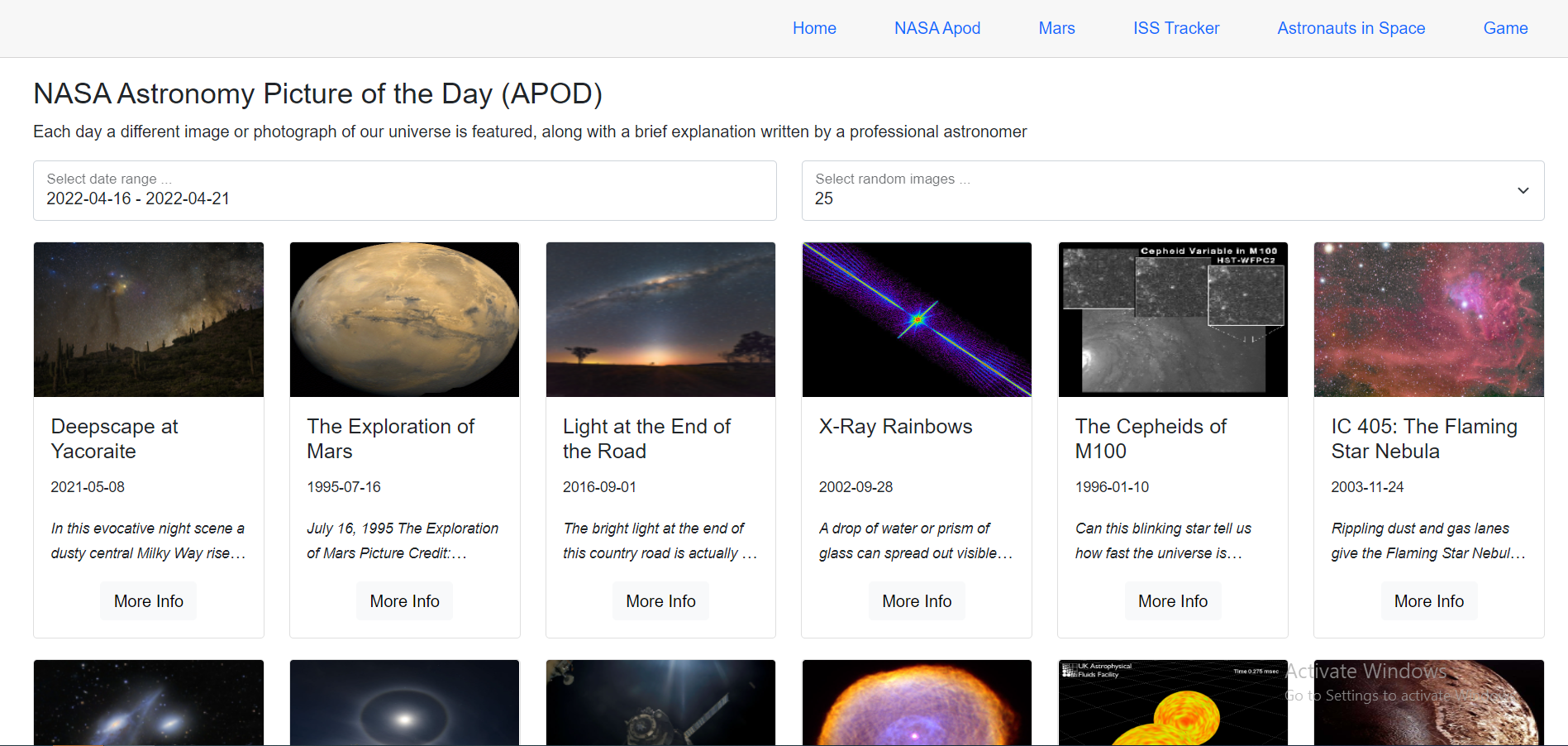This screenshot has height=746, width=1568.
Task: Click More Info for The Exploration of Mars
Action: click(x=405, y=601)
